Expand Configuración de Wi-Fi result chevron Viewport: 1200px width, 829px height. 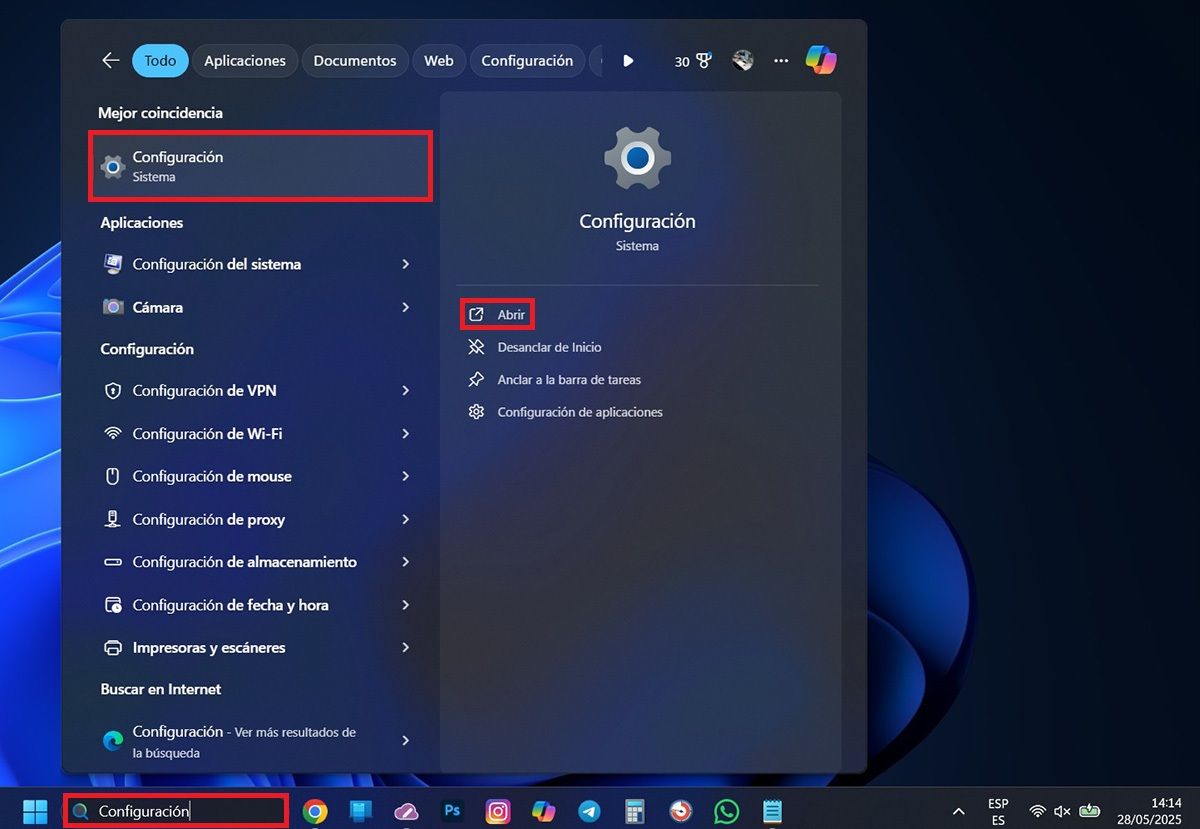click(x=406, y=434)
